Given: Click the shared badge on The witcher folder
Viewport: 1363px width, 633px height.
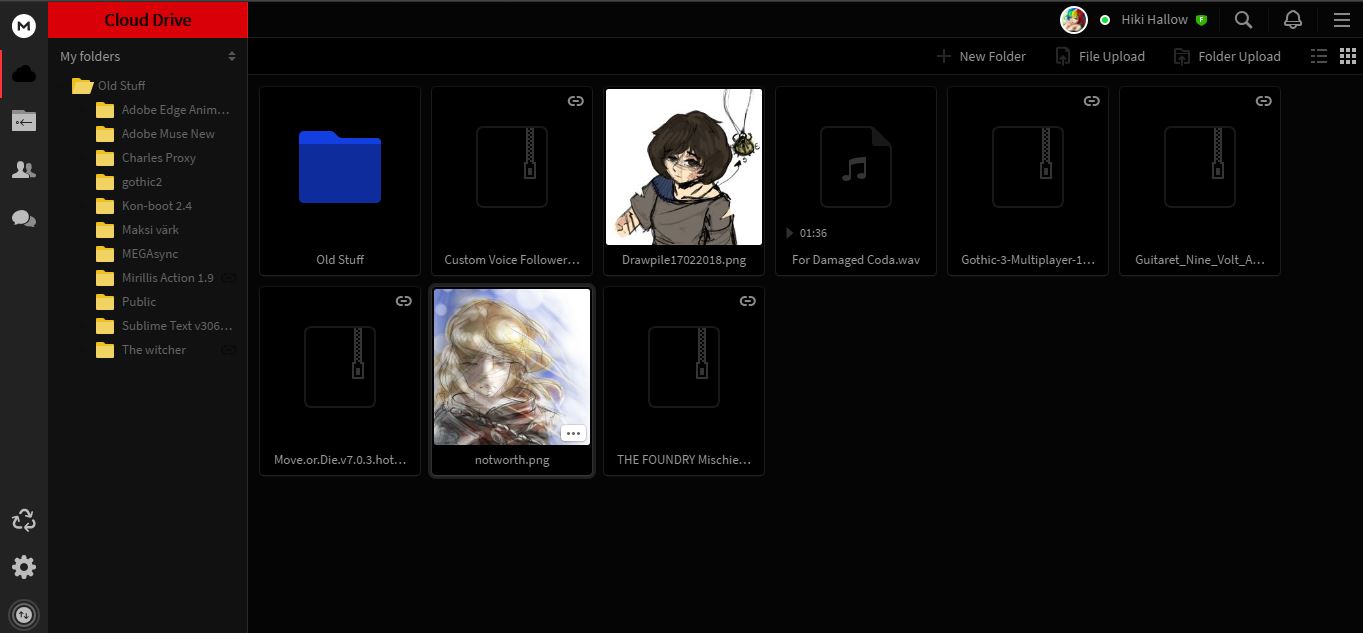Looking at the screenshot, I should [x=228, y=350].
